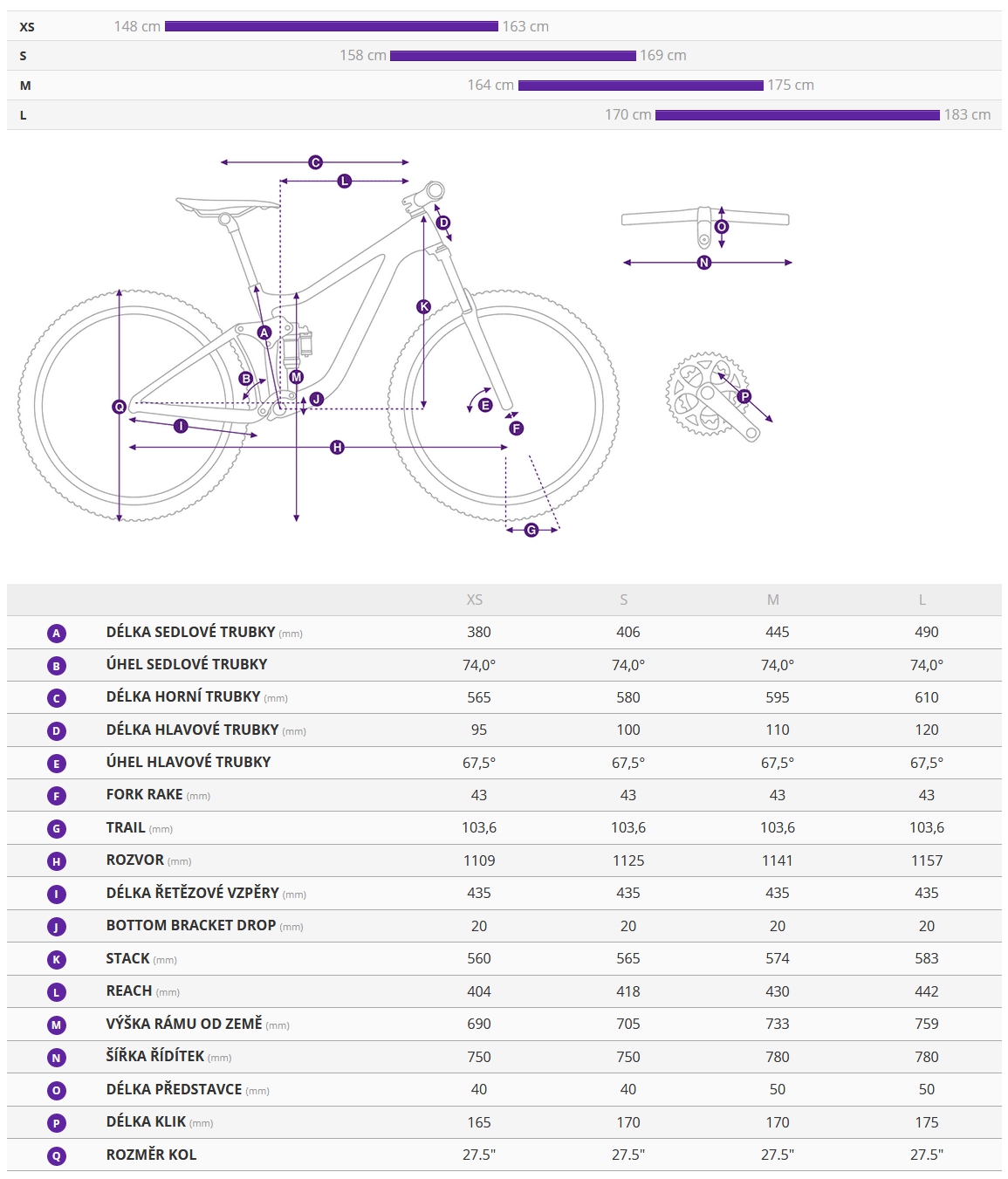Click the C marker atop the bike diagram
Viewport: 1008px width, 1179px height.
click(x=315, y=162)
